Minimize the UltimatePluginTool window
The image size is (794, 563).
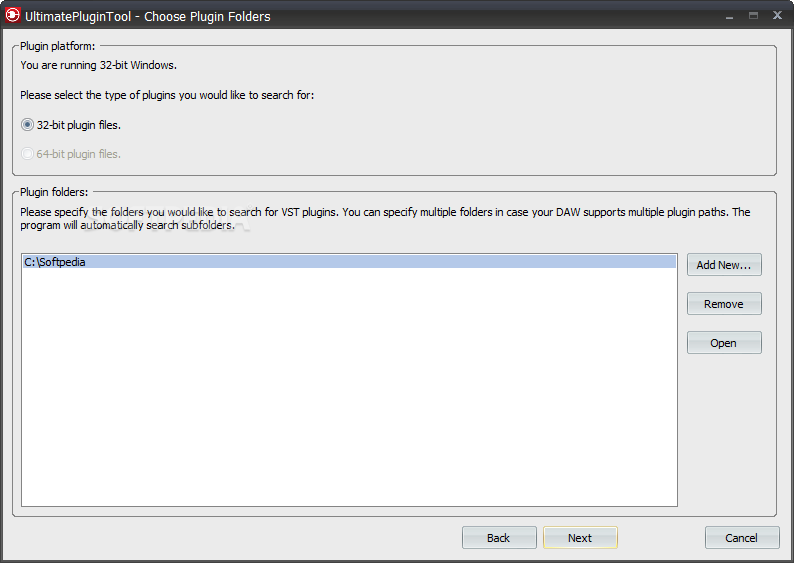point(730,16)
